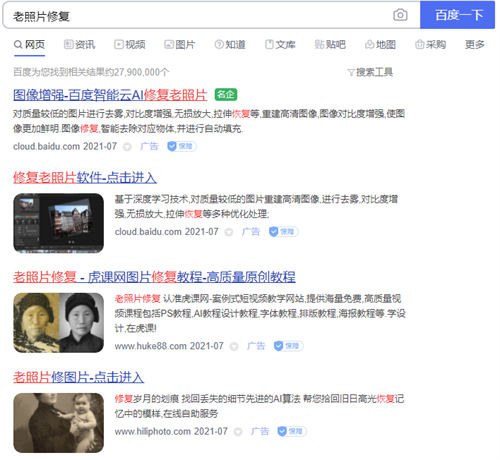Image resolution: width=500 pixels, height=460 pixels.
Task: Click 保障 shield badge beside www.hiliphoto.com
Action: click(x=292, y=431)
